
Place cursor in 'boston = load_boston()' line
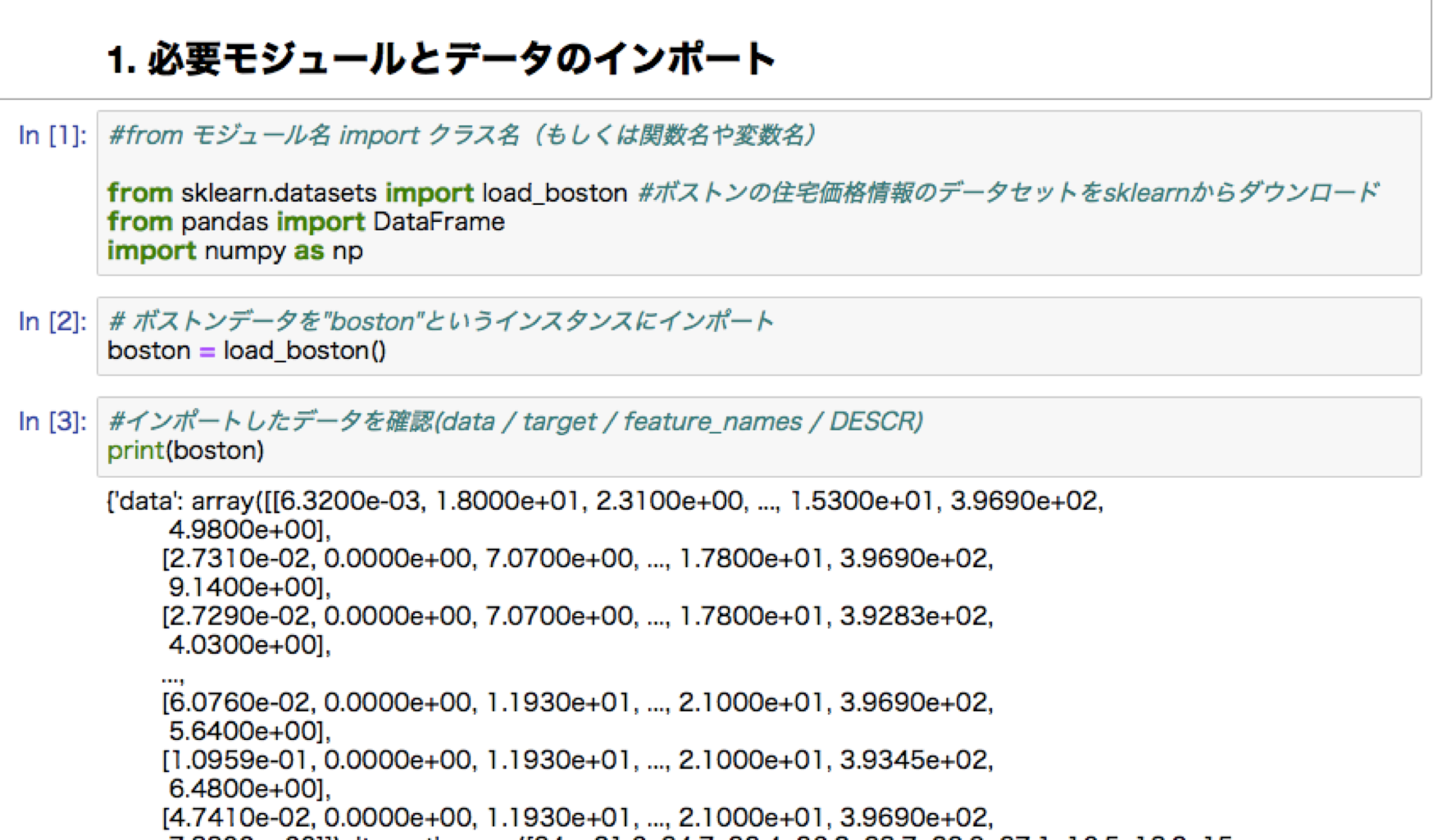247,351
